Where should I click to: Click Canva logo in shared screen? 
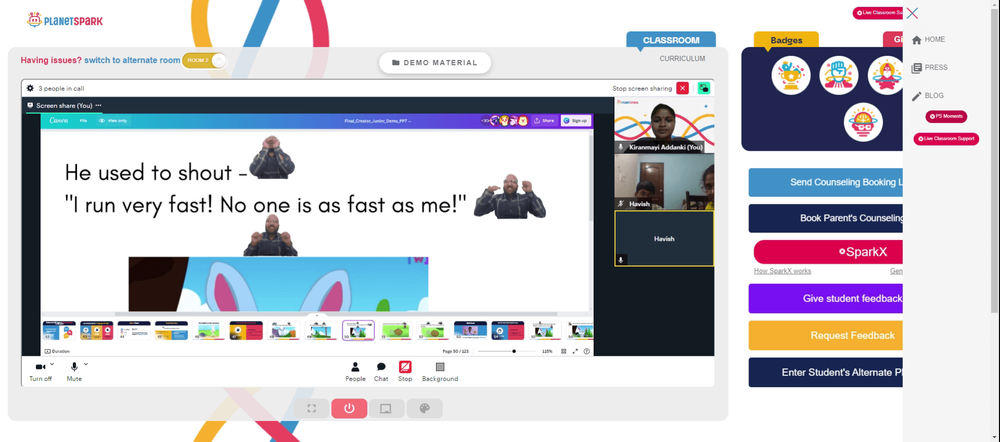point(59,120)
